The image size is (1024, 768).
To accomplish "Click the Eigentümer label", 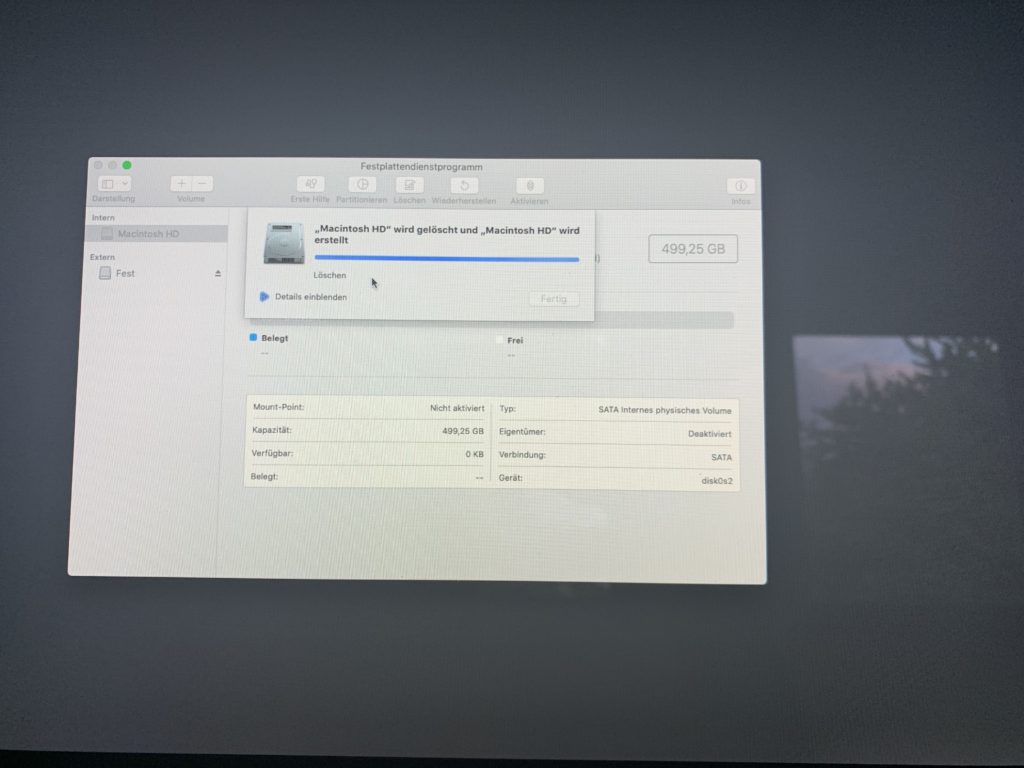I will [522, 432].
